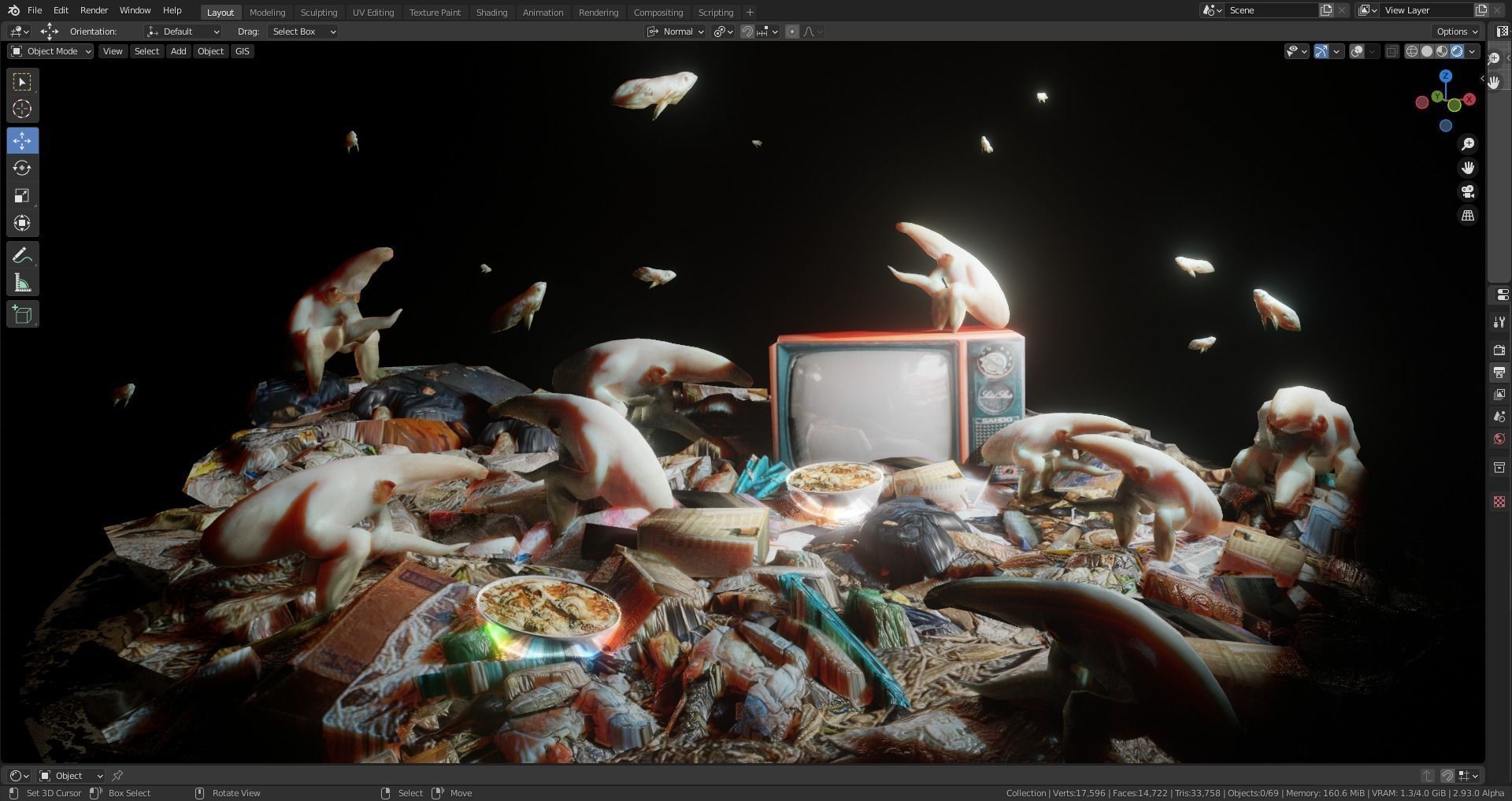Image resolution: width=1512 pixels, height=801 pixels.
Task: Switch to the Sculpting workspace tab
Action: coord(319,12)
